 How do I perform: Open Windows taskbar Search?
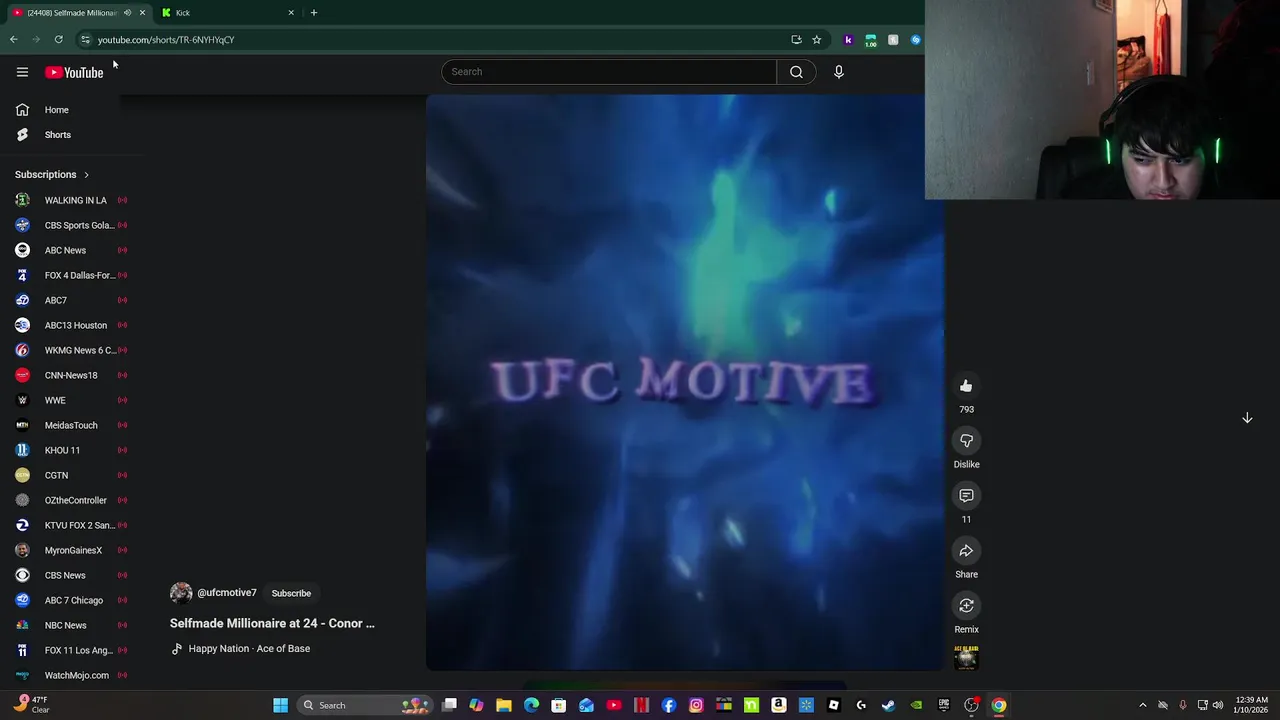(365, 705)
